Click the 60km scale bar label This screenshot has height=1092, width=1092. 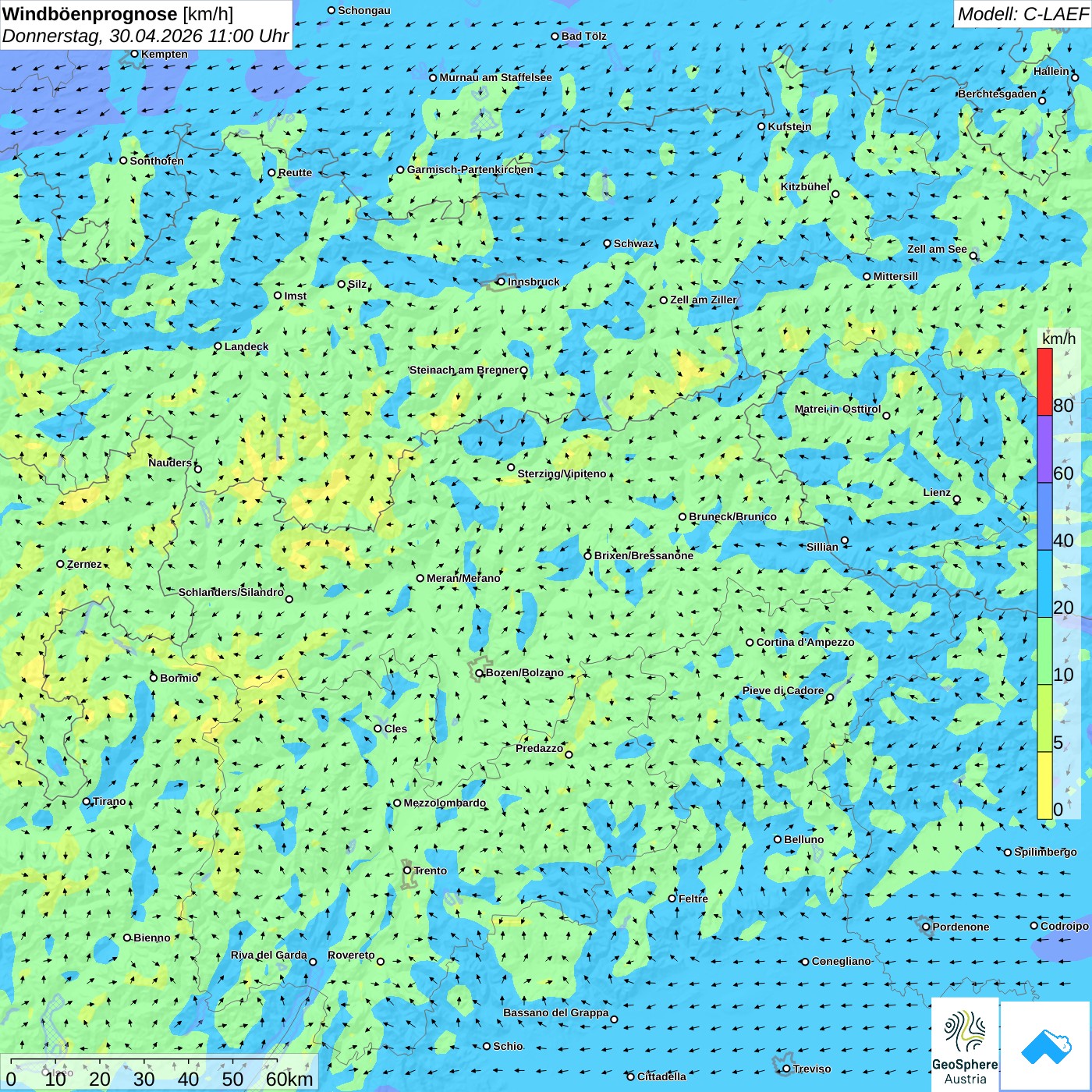coord(289,1080)
